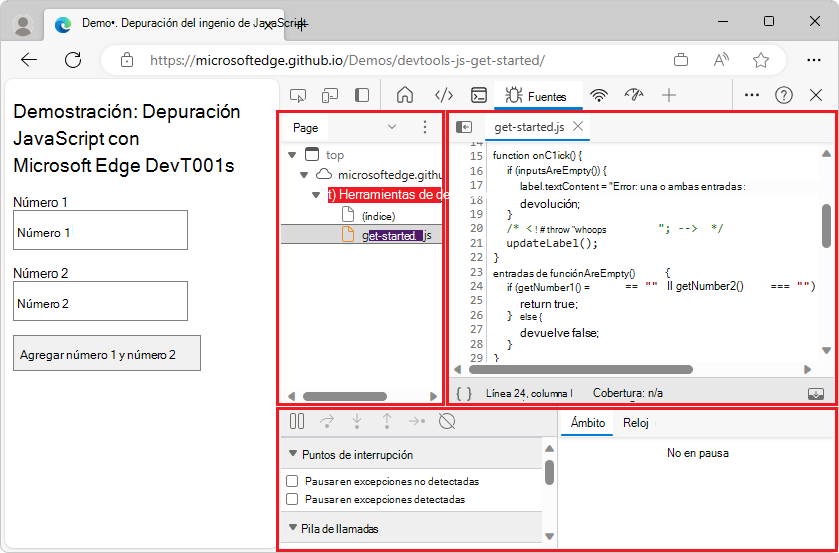Viewport: 839px width, 553px height.
Task: Click Agregar número 1 y número 2 button
Action: 107,353
